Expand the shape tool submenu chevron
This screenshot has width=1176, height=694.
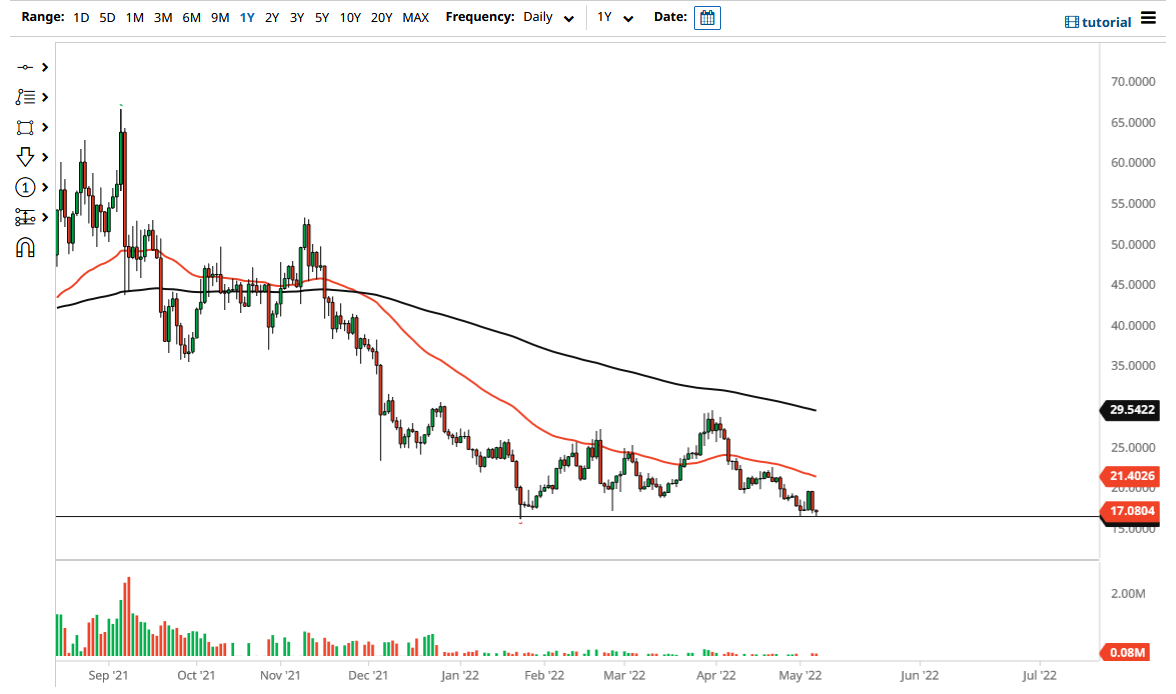43,127
